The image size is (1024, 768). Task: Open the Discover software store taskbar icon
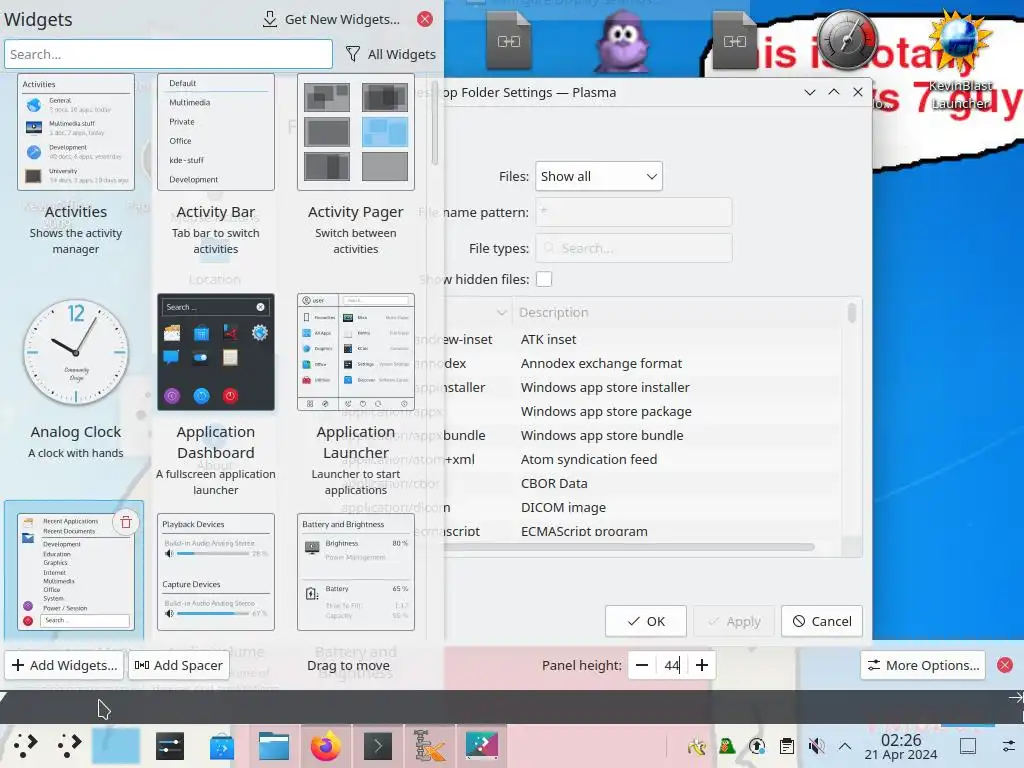[221, 745]
